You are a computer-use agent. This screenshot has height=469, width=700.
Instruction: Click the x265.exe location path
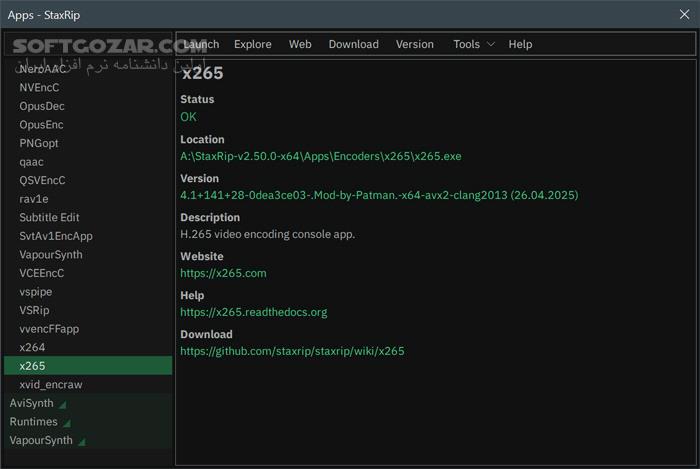click(320, 156)
